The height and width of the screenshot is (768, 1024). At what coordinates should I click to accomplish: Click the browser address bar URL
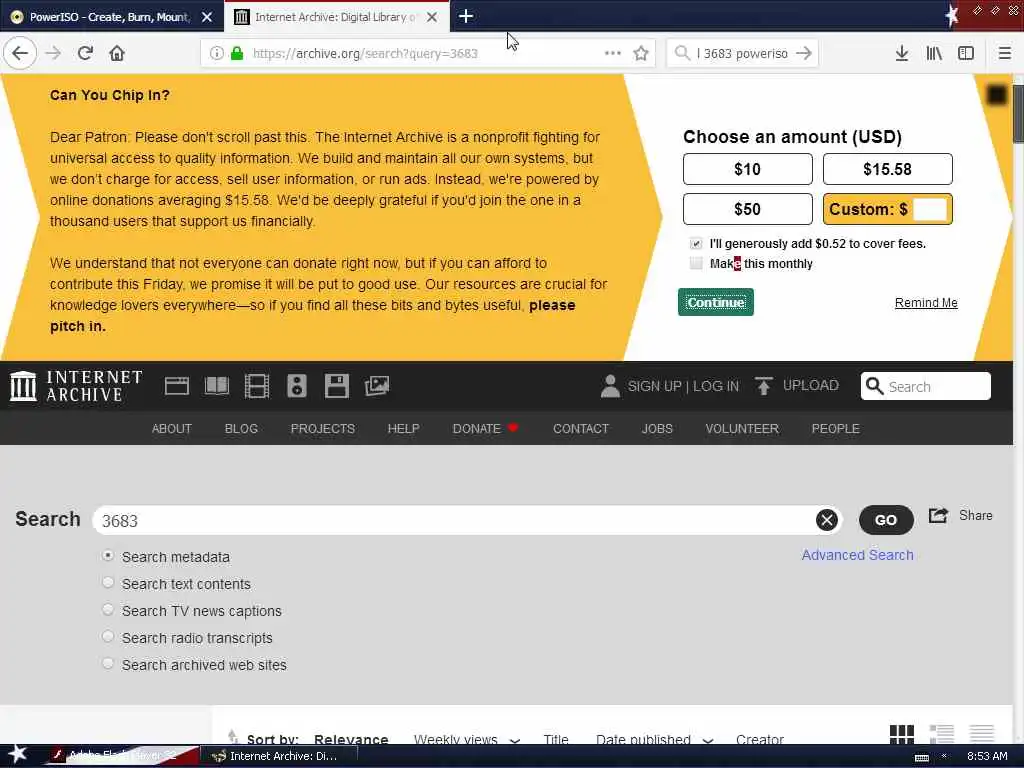point(365,54)
